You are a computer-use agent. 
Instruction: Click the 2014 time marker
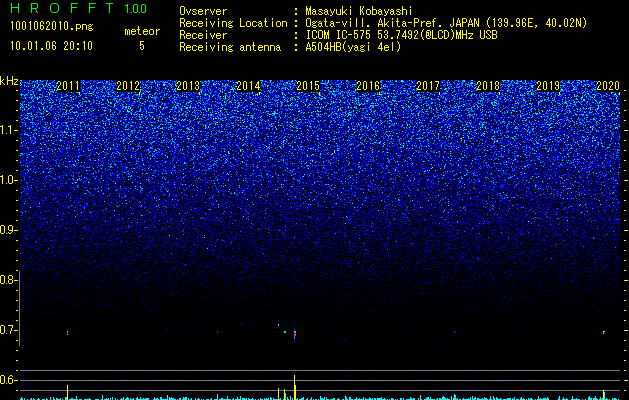(248, 86)
